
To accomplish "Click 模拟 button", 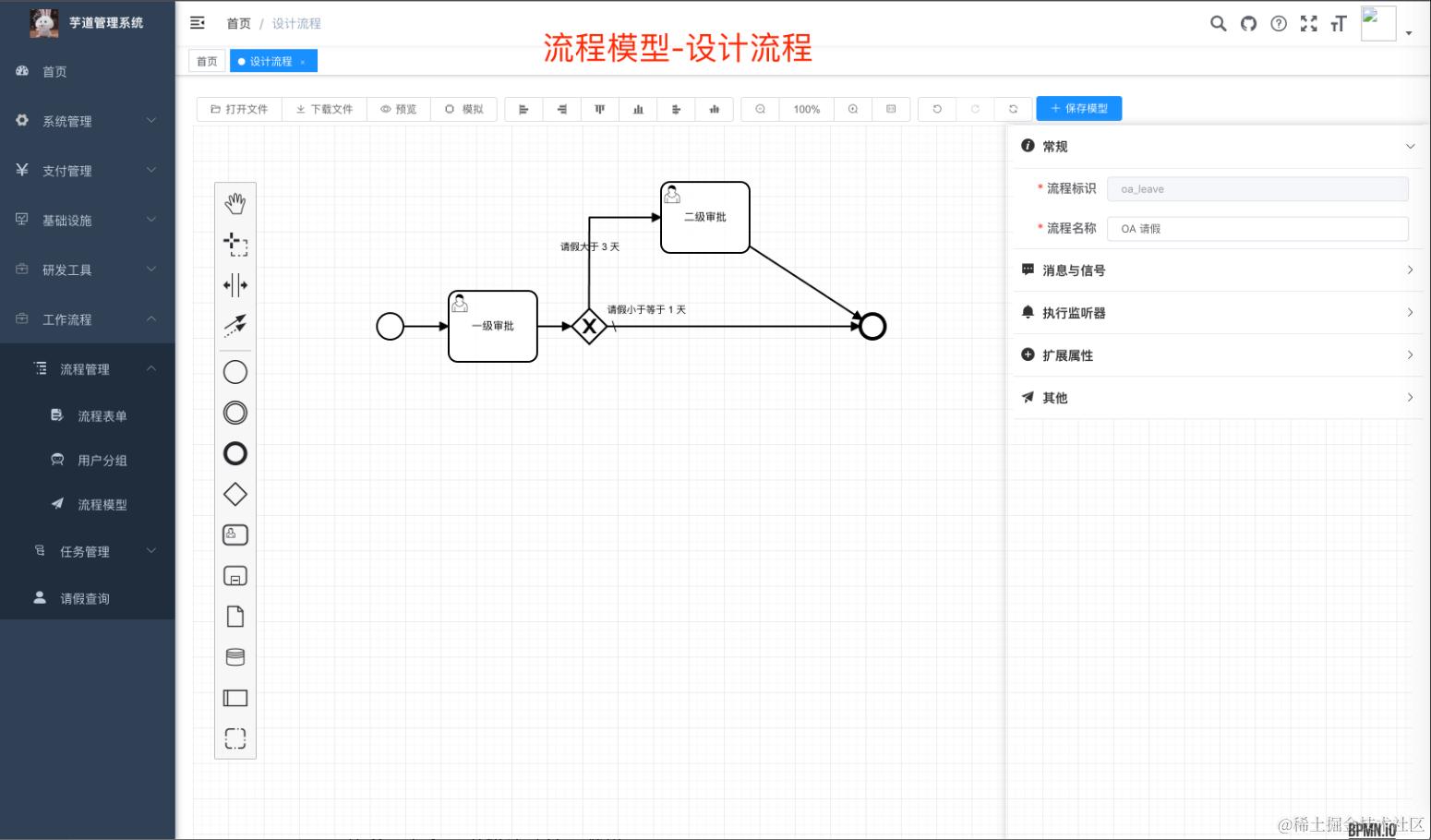I will coord(464,109).
